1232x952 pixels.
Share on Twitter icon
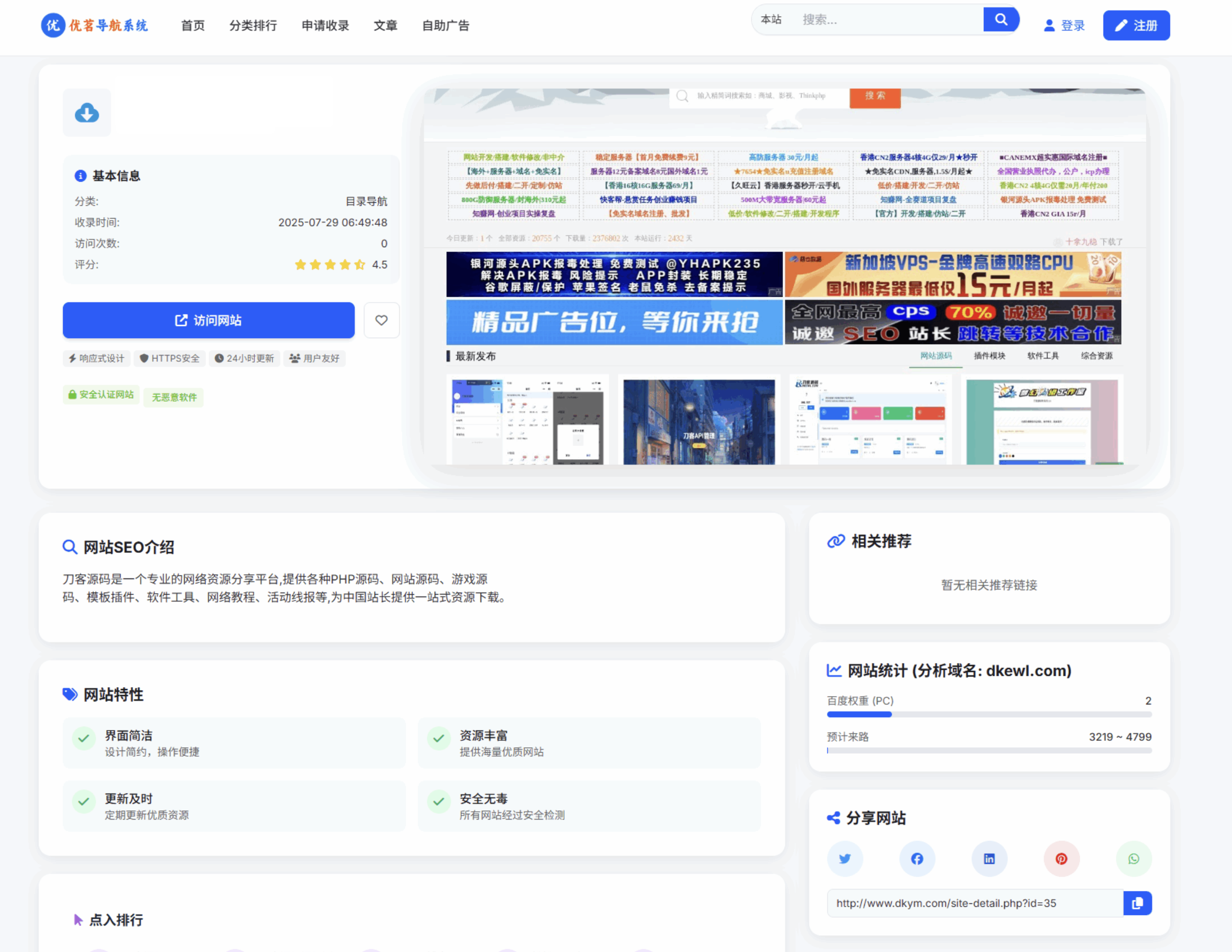click(844, 858)
